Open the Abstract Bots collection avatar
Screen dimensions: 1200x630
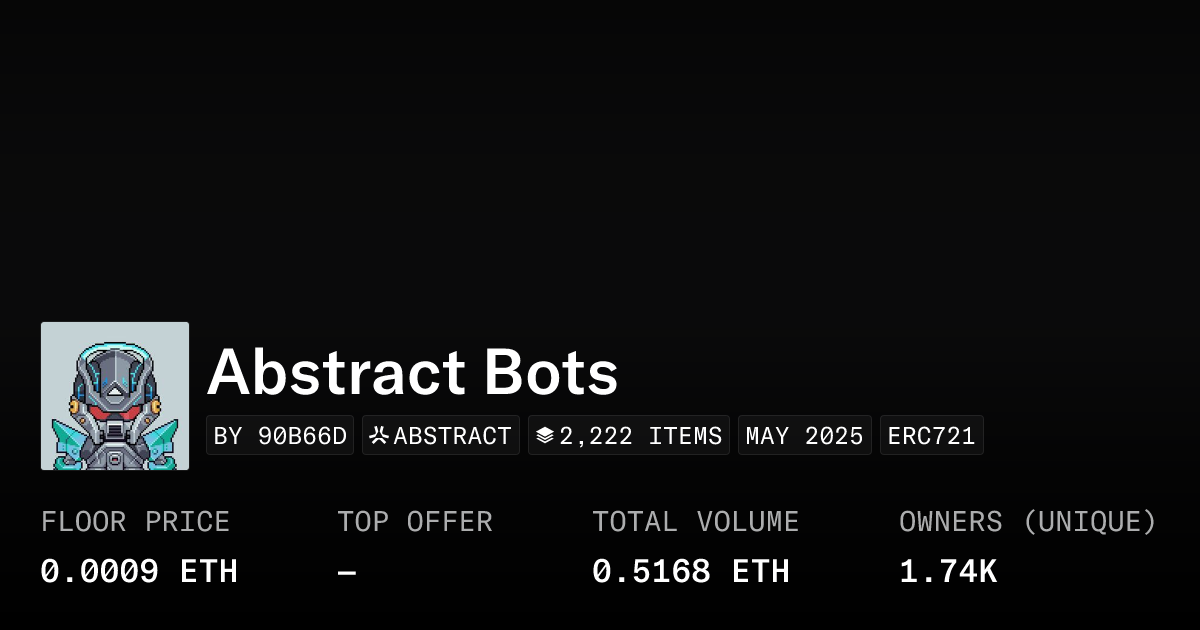(x=115, y=396)
